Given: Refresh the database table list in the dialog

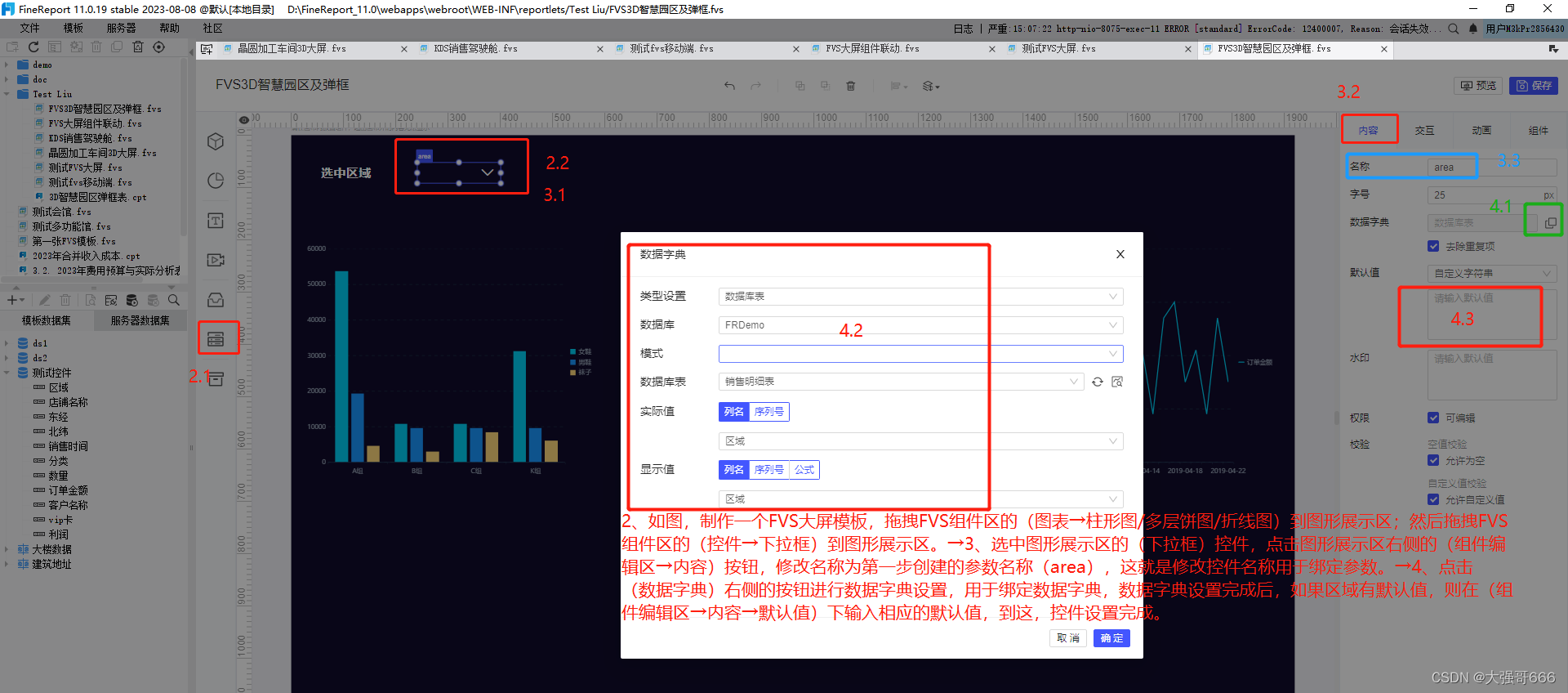Looking at the screenshot, I should tap(1098, 382).
